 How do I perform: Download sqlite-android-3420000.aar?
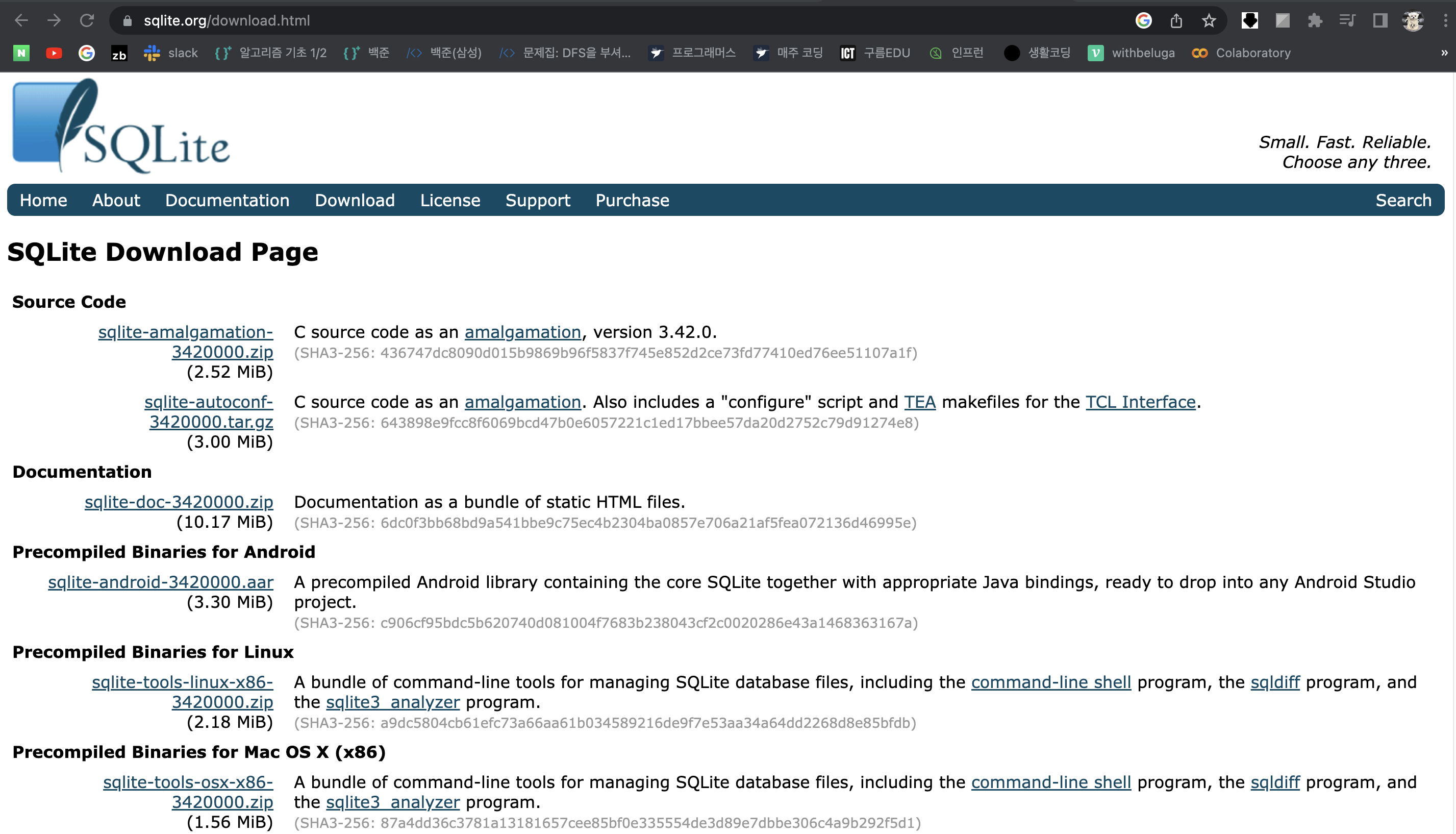160,582
